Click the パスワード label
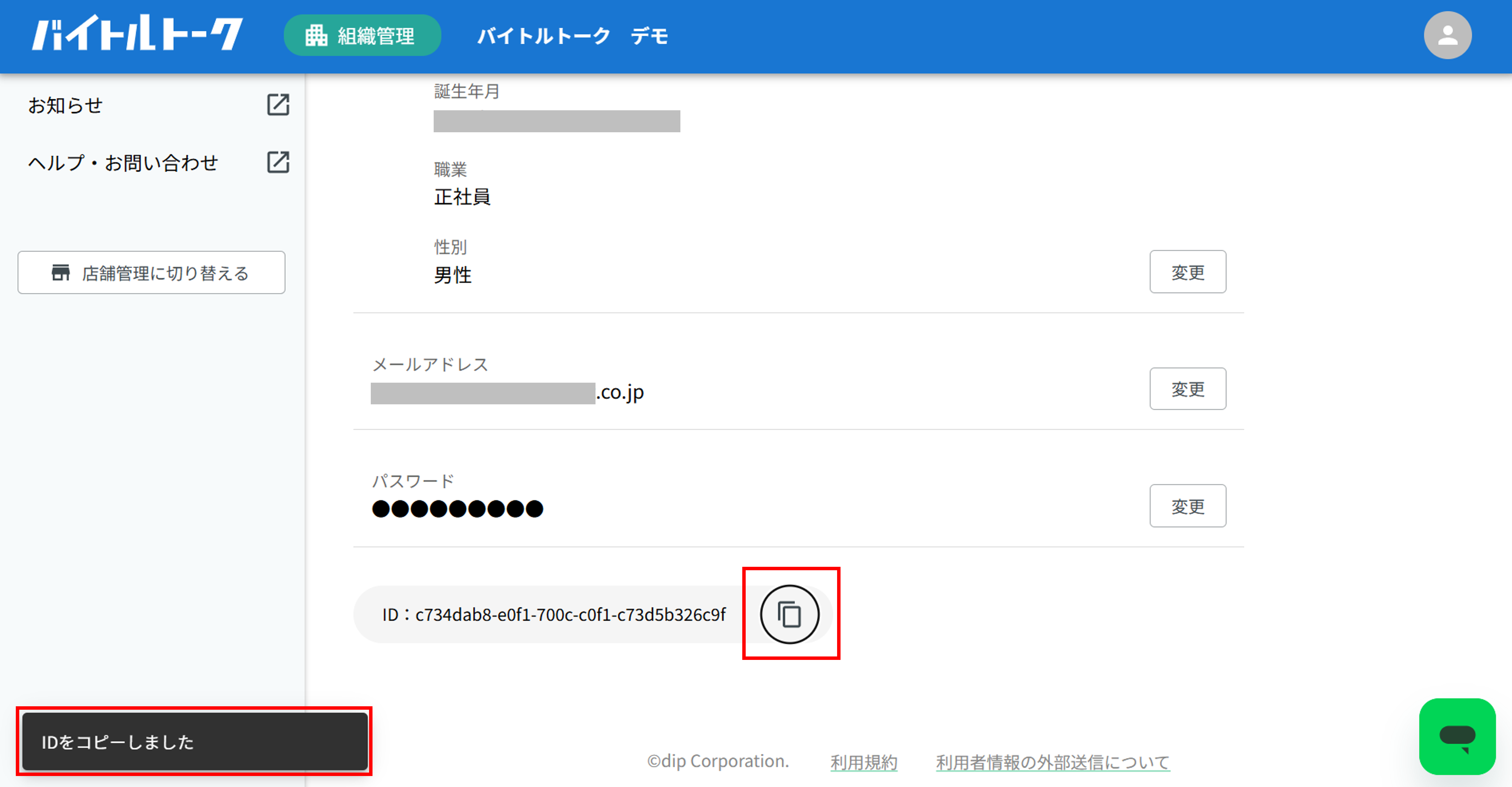The height and width of the screenshot is (787, 1512). (413, 481)
